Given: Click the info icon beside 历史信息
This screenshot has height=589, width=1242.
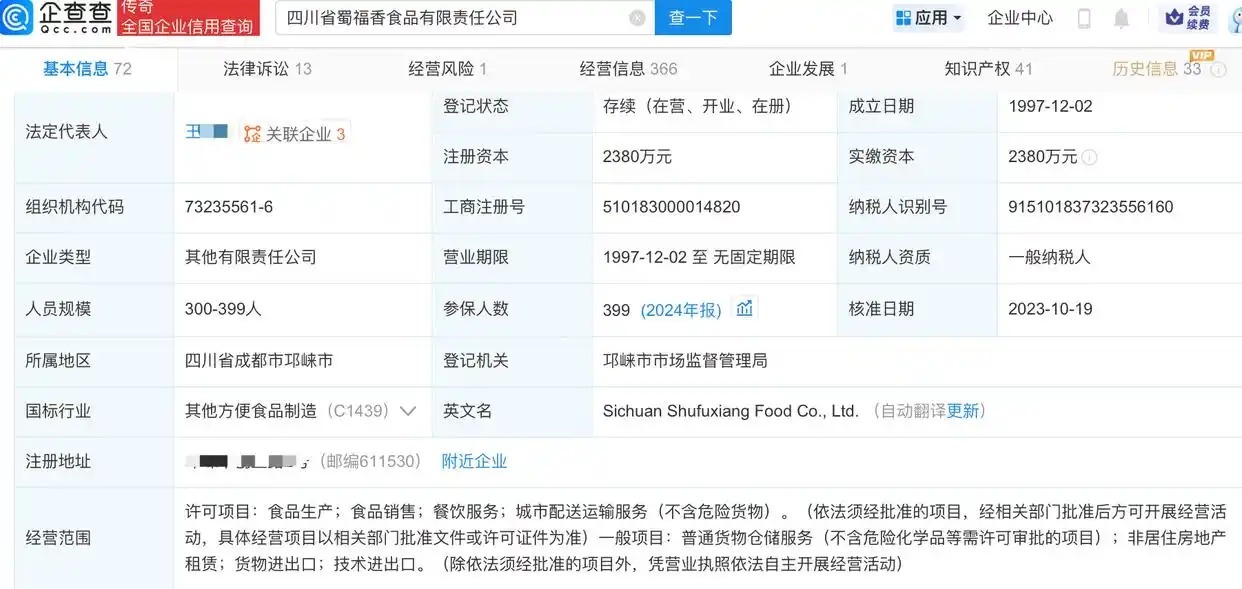Looking at the screenshot, I should click(1217, 70).
